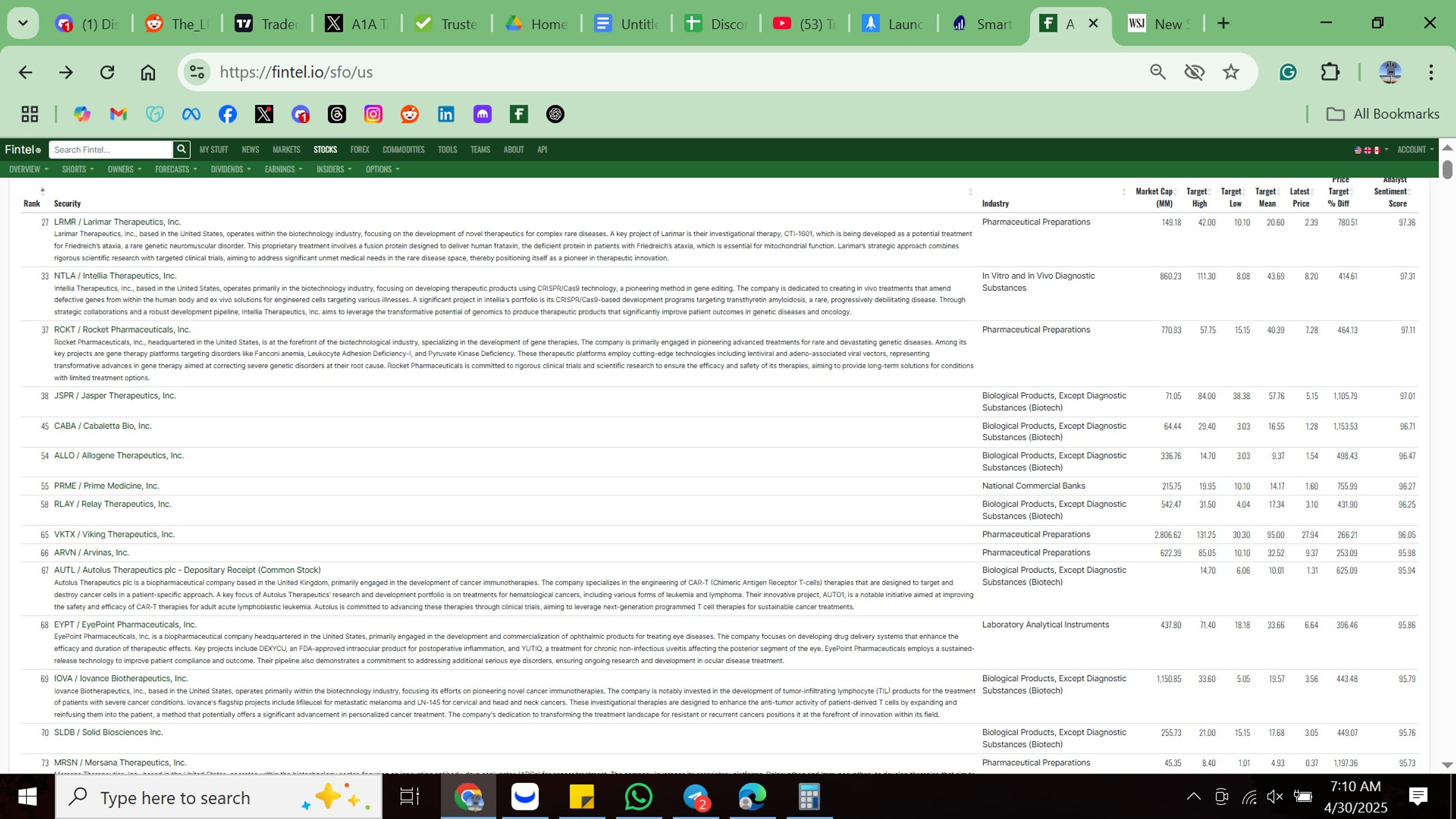Open the Meta bookmark icon

tap(191, 114)
